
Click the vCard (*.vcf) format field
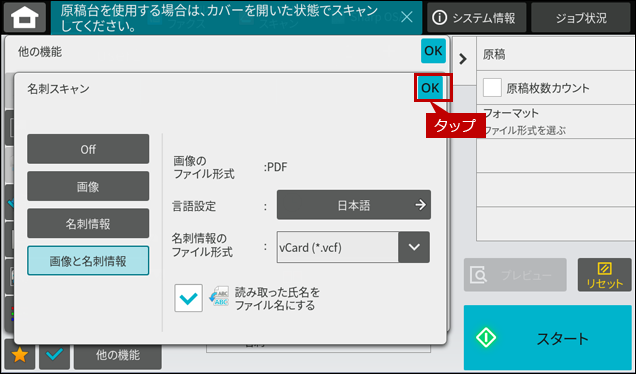point(337,247)
